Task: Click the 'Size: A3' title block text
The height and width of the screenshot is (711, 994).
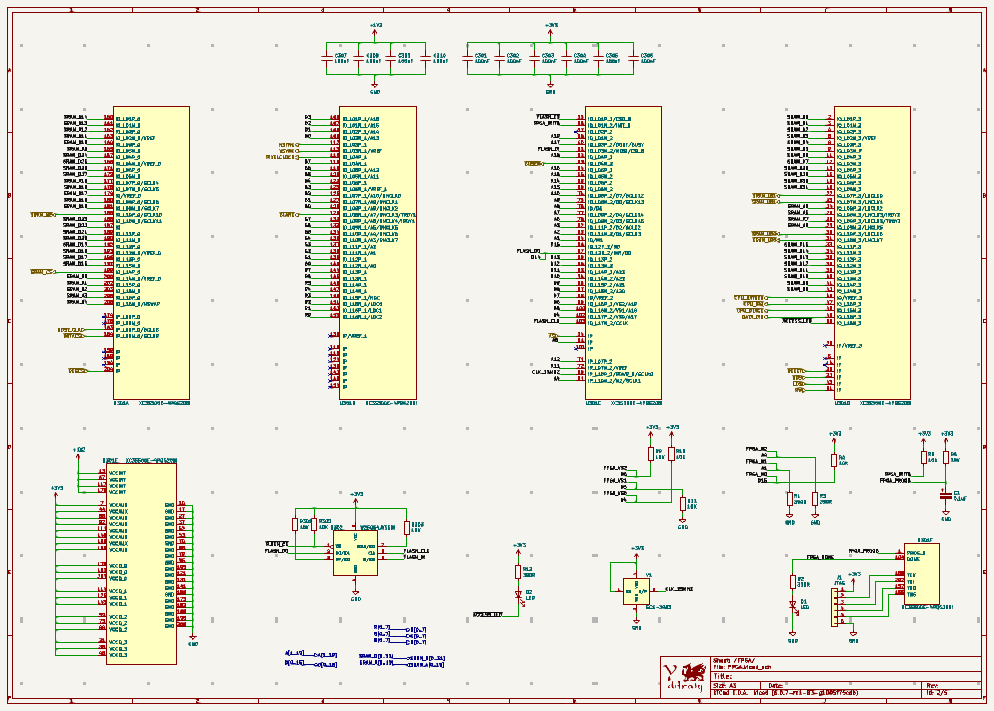Action: 725,686
